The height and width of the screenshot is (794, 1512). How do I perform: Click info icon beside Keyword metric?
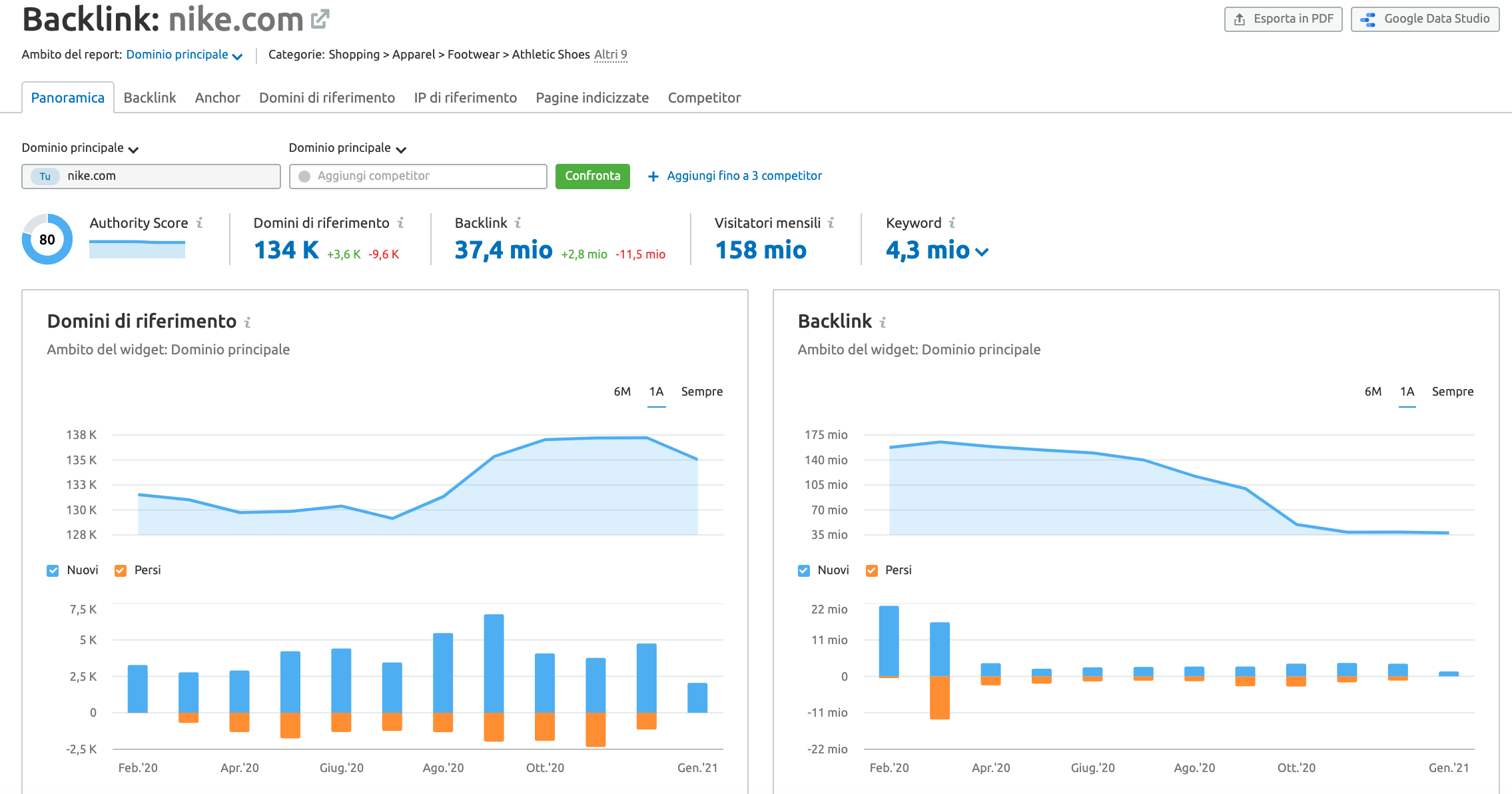[x=952, y=222]
